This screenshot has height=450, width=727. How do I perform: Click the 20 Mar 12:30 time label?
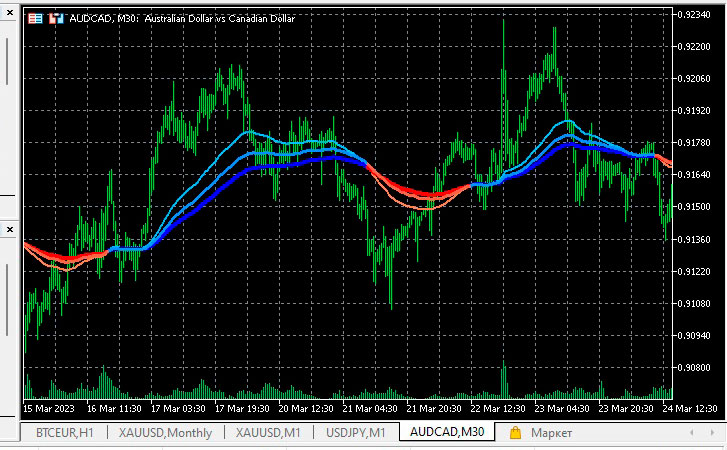(x=306, y=408)
